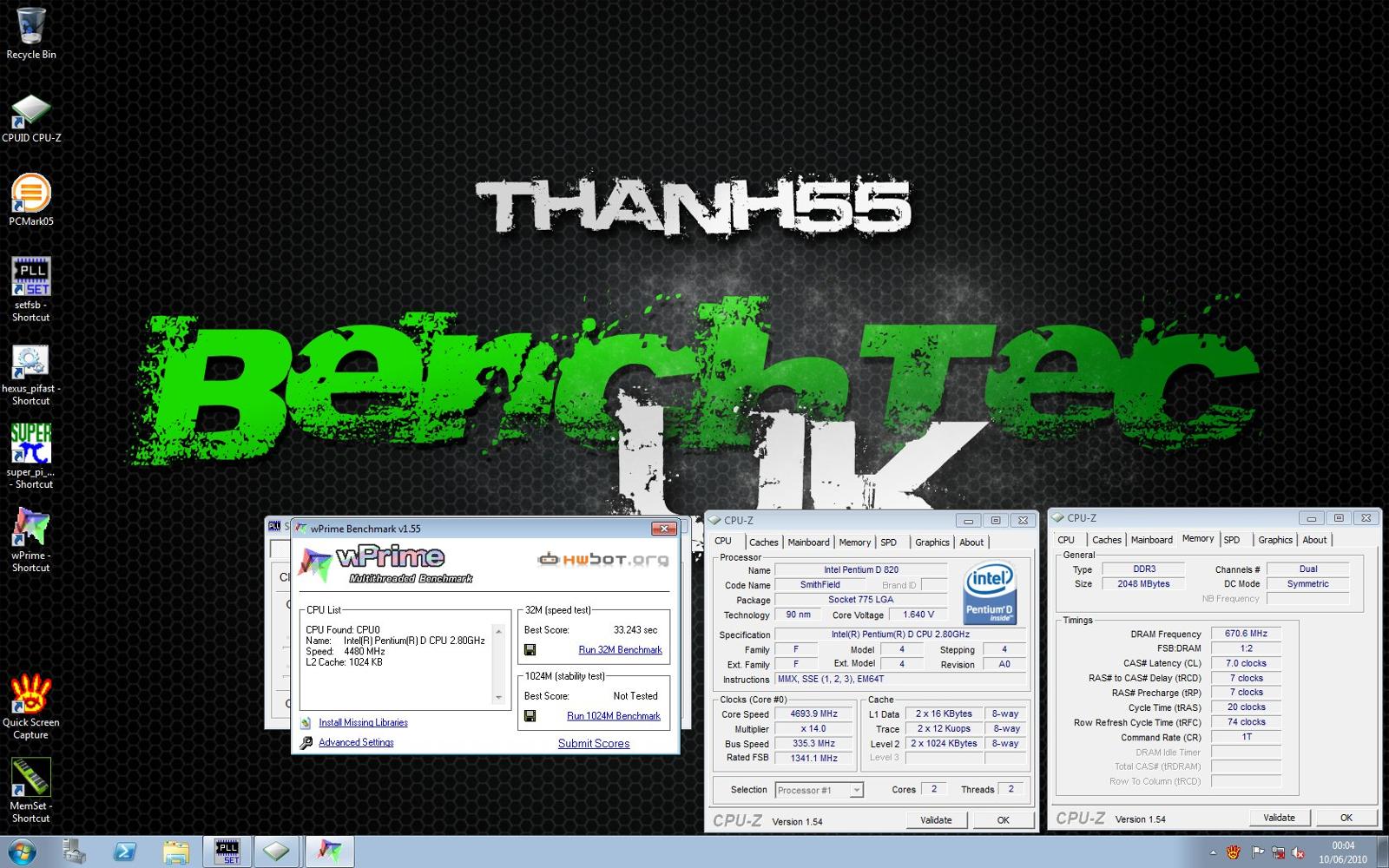Click save icon beside Run 1024M Benchmark
The image size is (1389, 868).
tap(530, 716)
